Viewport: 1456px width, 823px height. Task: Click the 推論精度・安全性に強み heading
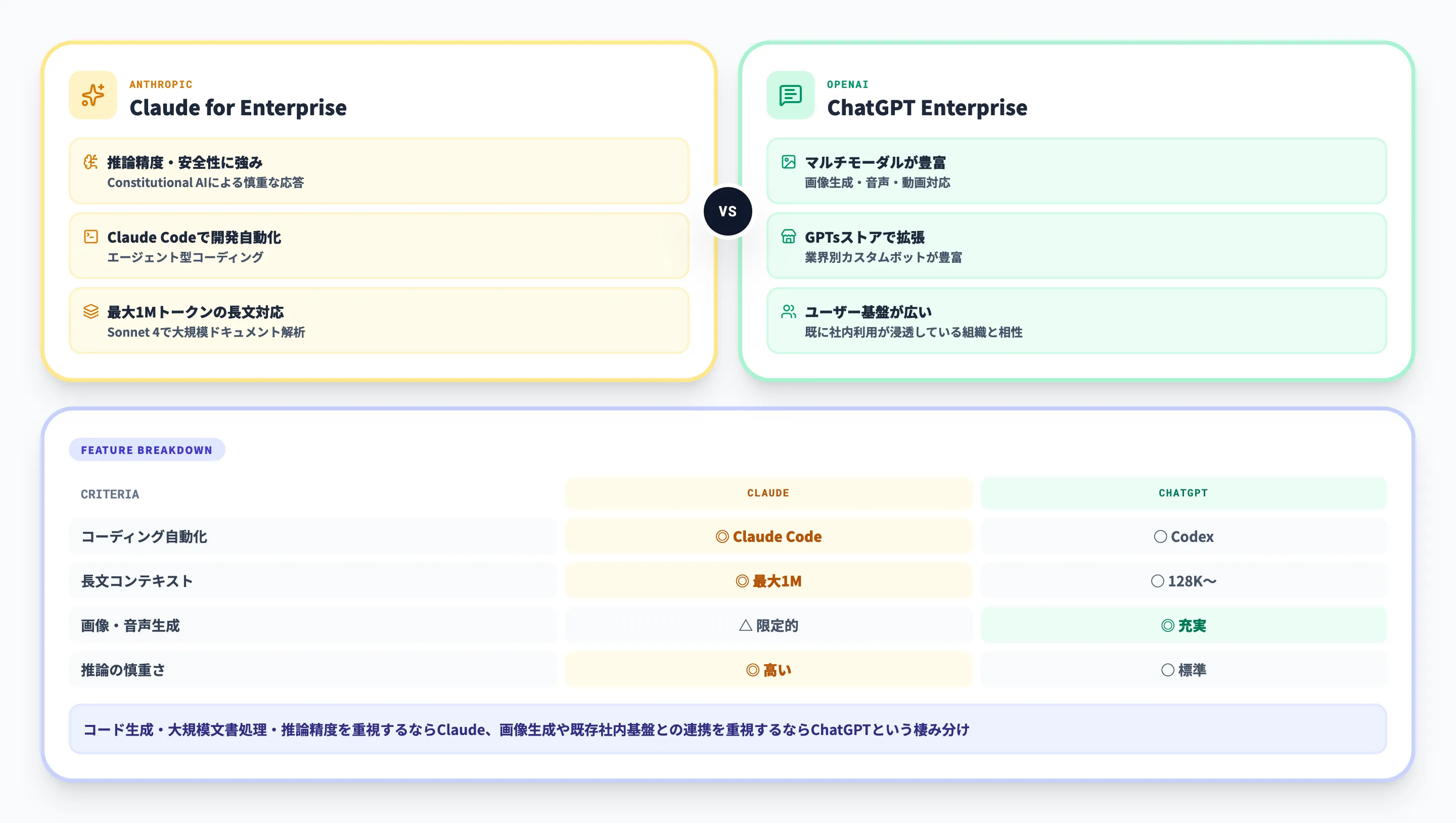tap(185, 163)
